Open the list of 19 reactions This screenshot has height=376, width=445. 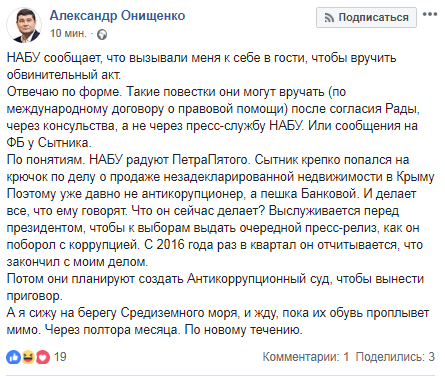60,357
